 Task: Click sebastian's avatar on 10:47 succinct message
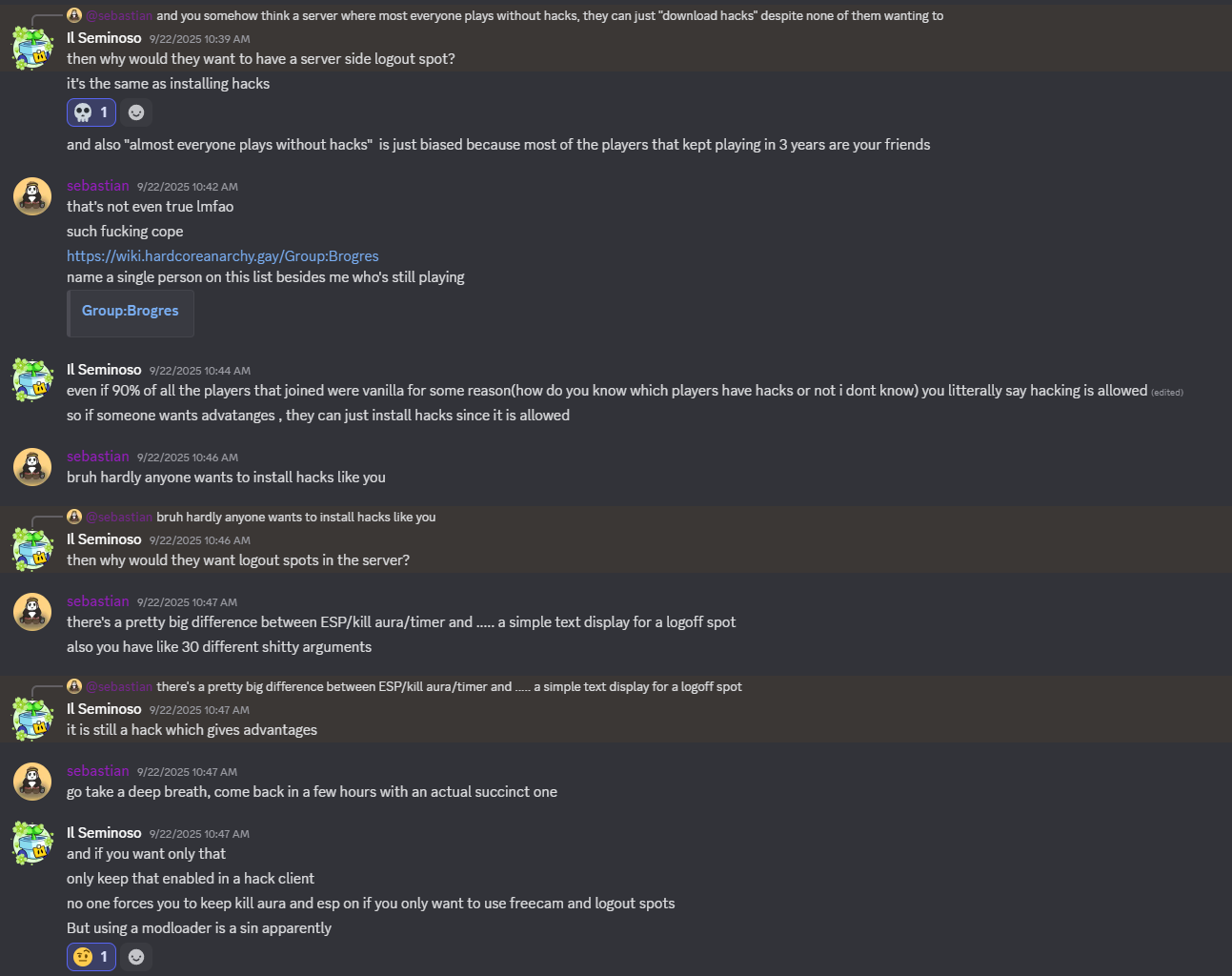[32, 782]
